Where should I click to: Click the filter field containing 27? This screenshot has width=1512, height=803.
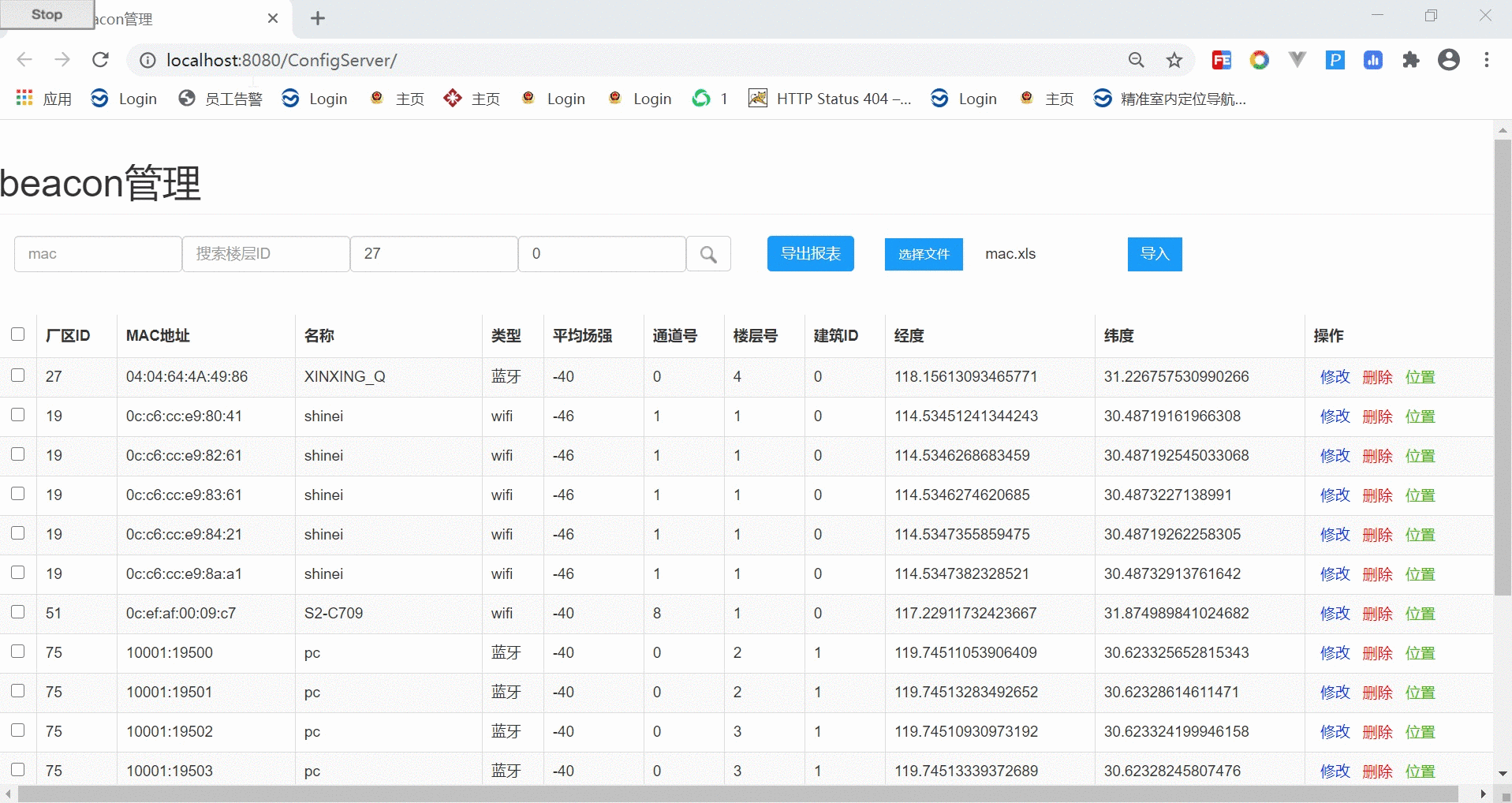click(434, 254)
